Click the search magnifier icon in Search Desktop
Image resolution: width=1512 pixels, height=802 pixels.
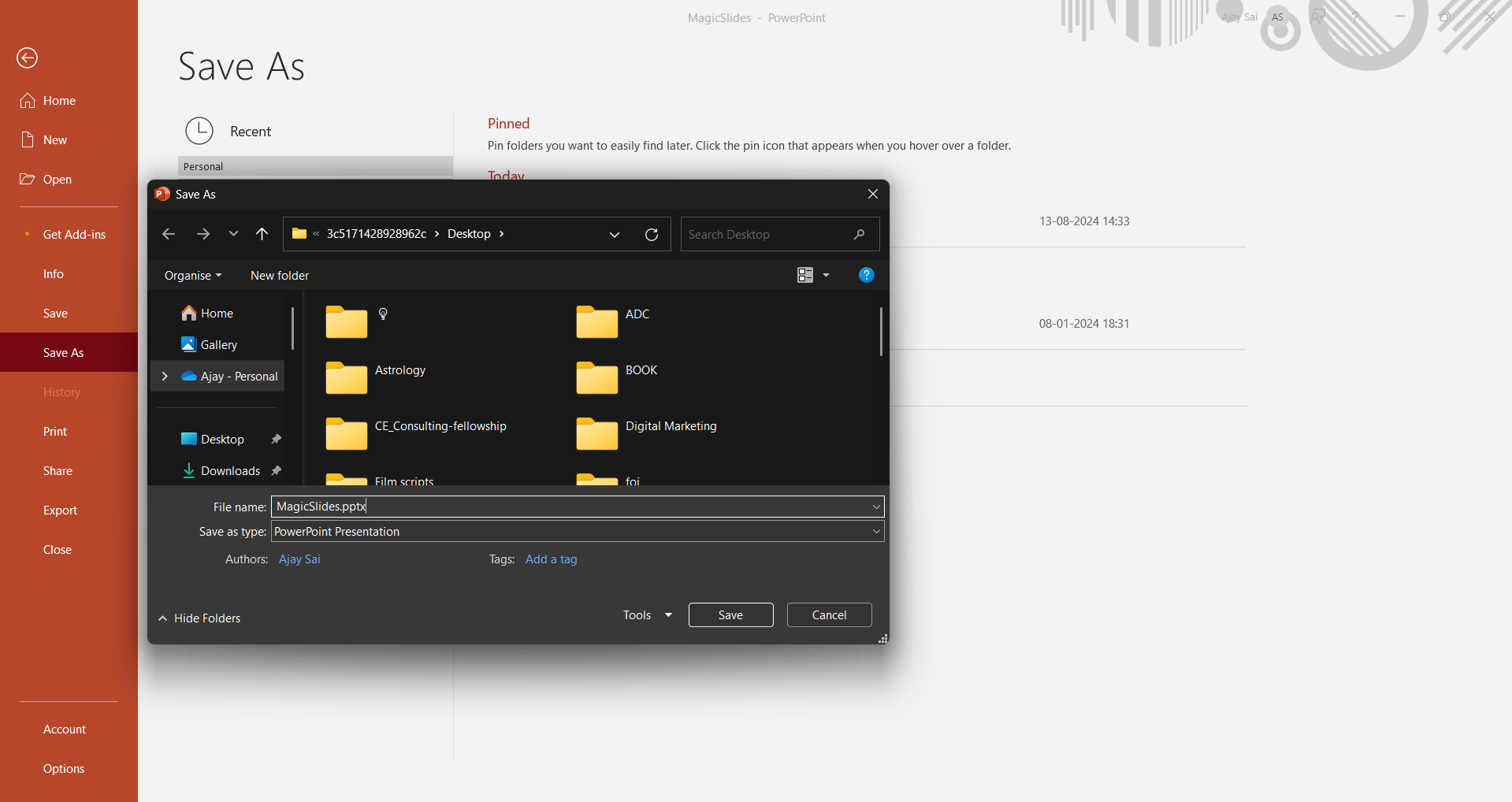point(859,235)
